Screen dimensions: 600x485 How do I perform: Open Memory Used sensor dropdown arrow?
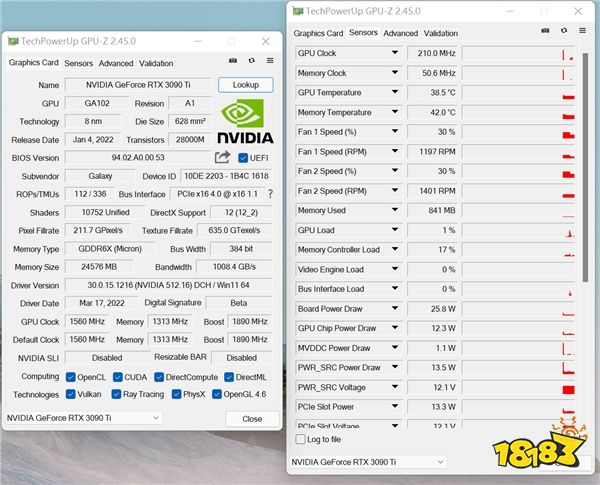pyautogui.click(x=395, y=210)
